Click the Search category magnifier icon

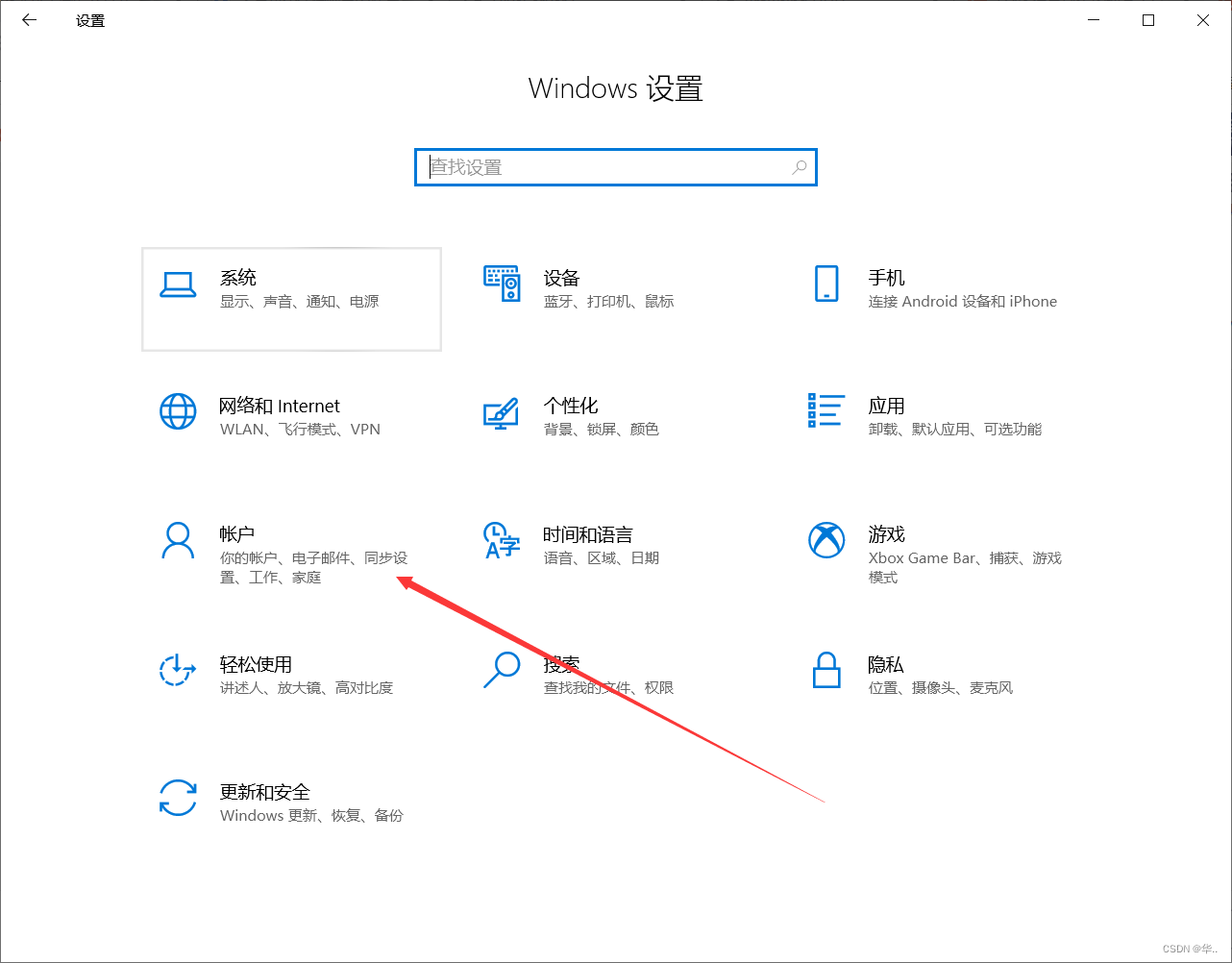click(x=502, y=670)
